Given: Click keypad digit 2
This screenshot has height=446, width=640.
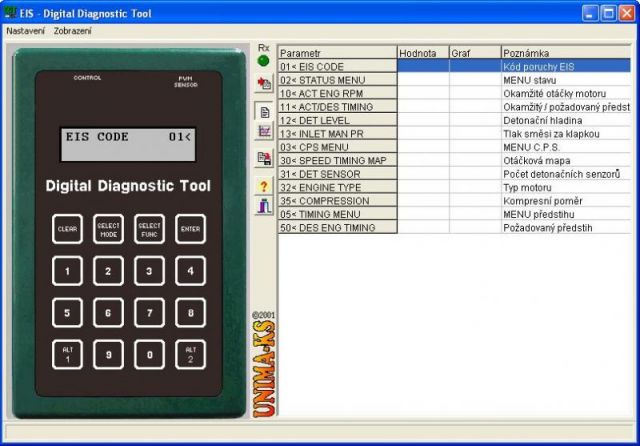Looking at the screenshot, I should point(108,271).
